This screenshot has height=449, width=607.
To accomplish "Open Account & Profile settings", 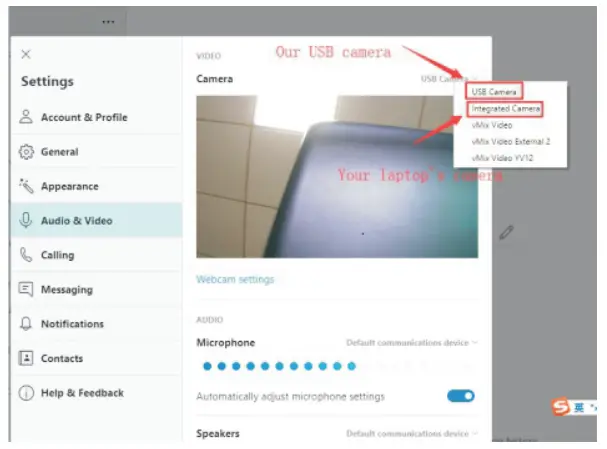I will (x=97, y=117).
